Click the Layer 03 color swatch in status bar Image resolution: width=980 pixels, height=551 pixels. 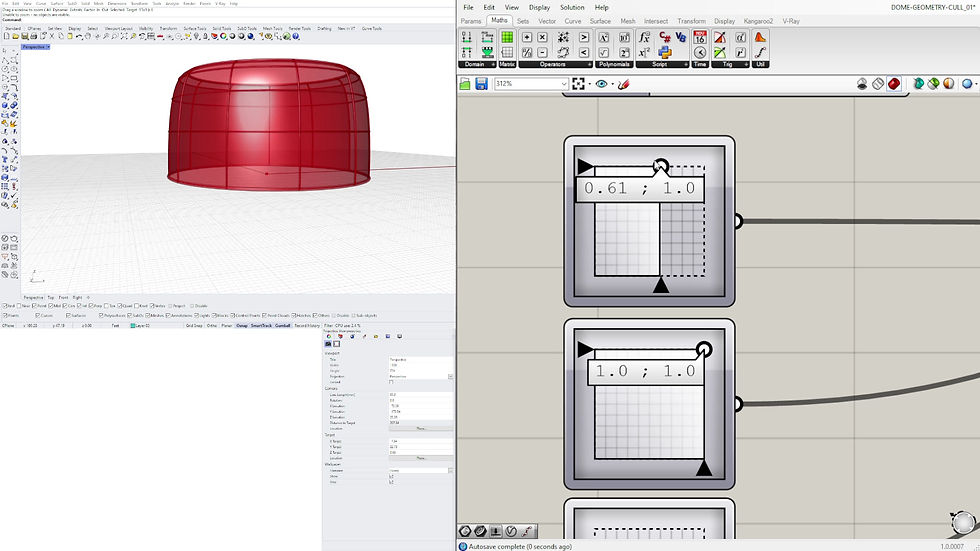132,325
